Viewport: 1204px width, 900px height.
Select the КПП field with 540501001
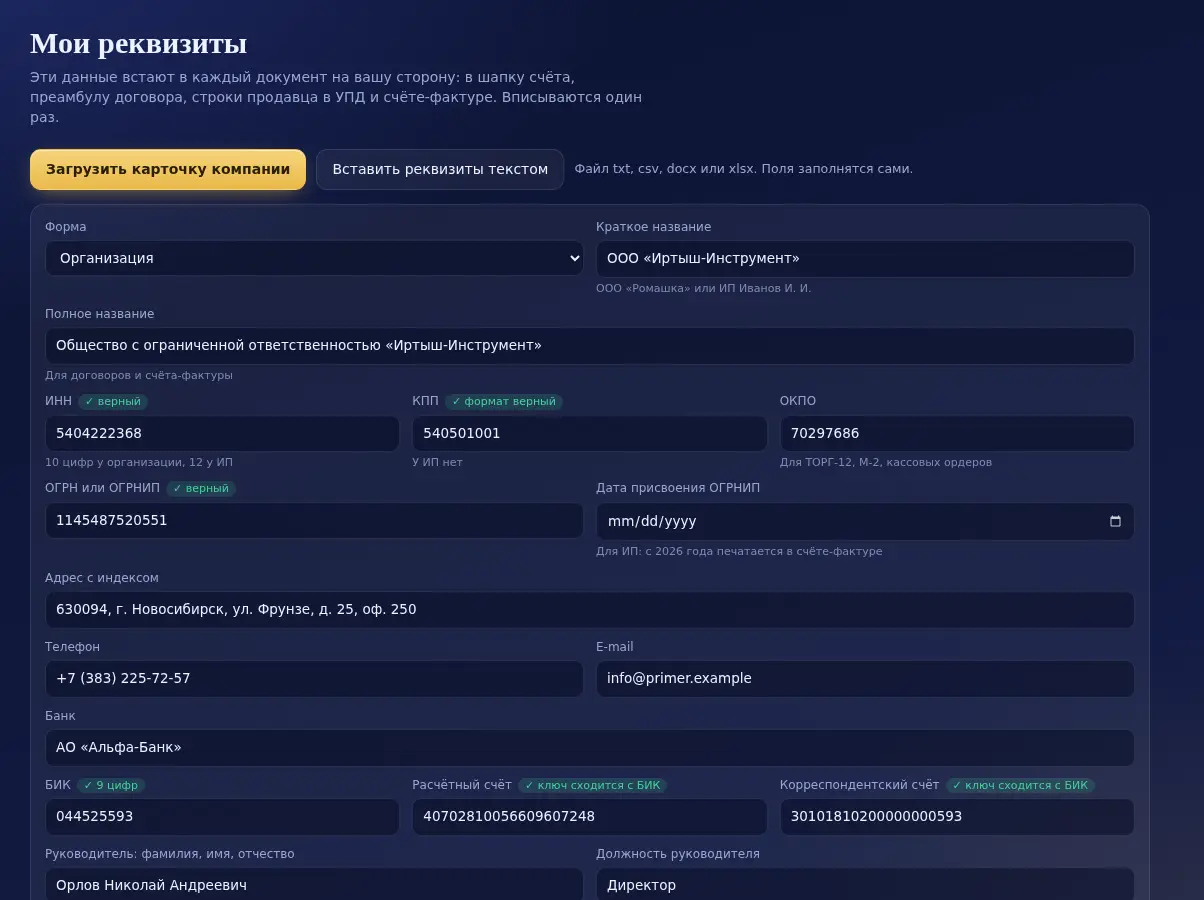(x=589, y=433)
